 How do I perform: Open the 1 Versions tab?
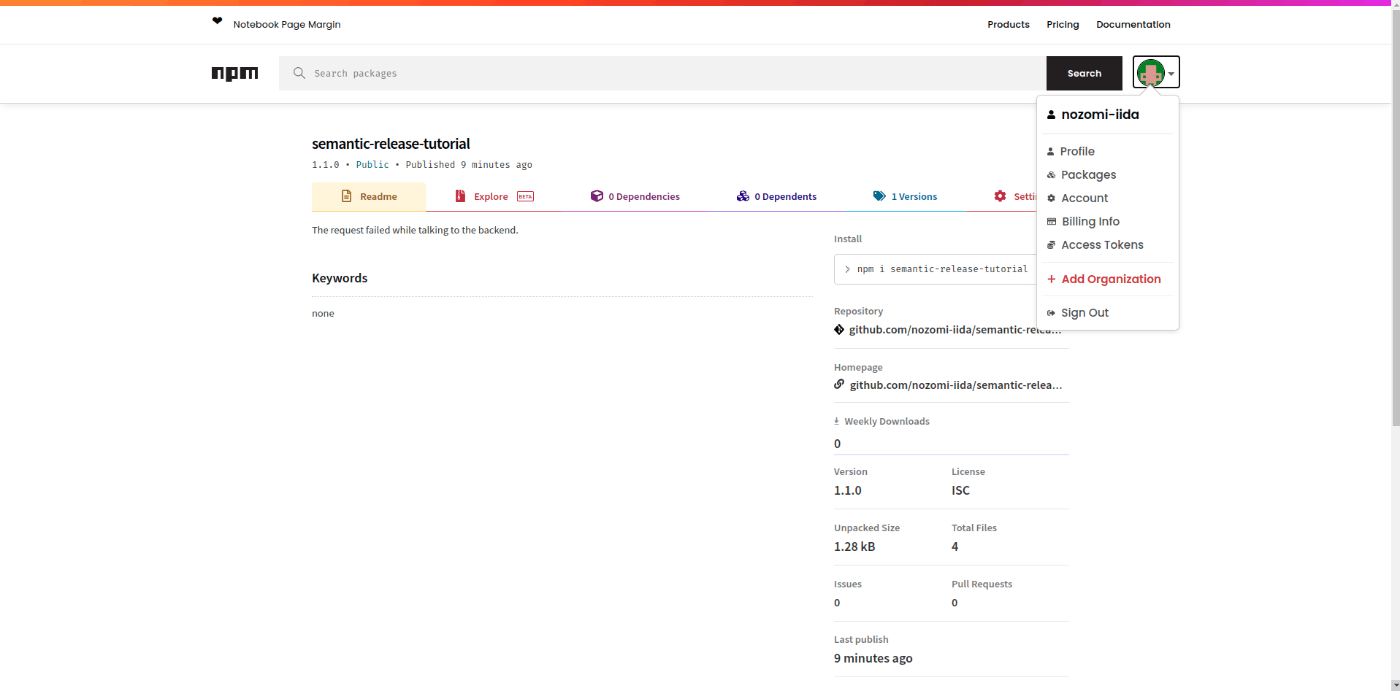(x=904, y=197)
